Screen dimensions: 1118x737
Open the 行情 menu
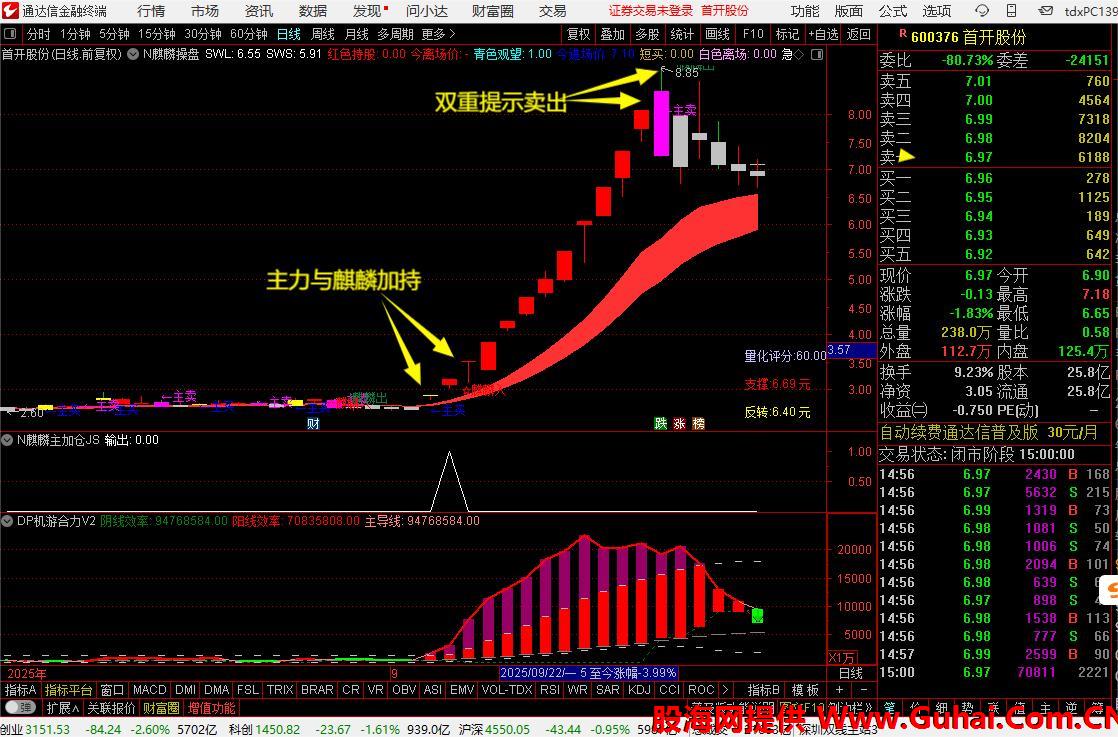(150, 11)
